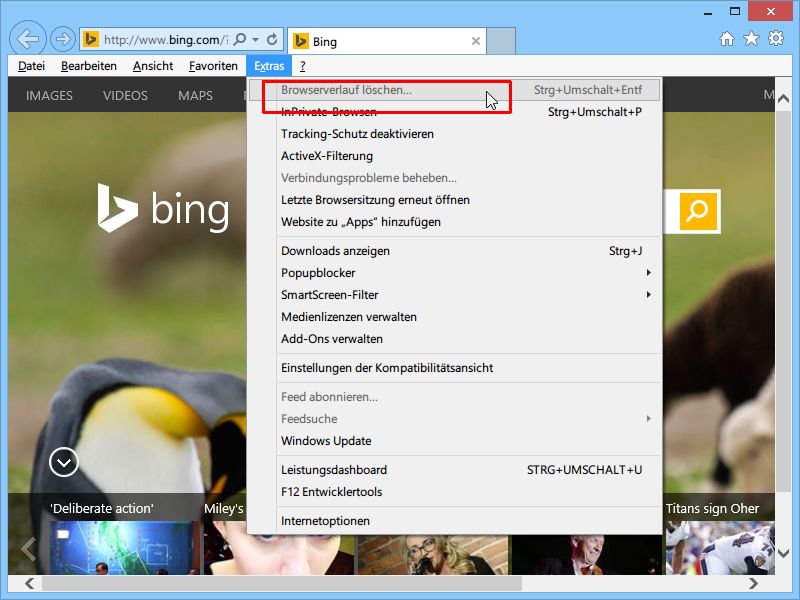The height and width of the screenshot is (600, 800).
Task: Click the Bing logo
Action: (163, 208)
